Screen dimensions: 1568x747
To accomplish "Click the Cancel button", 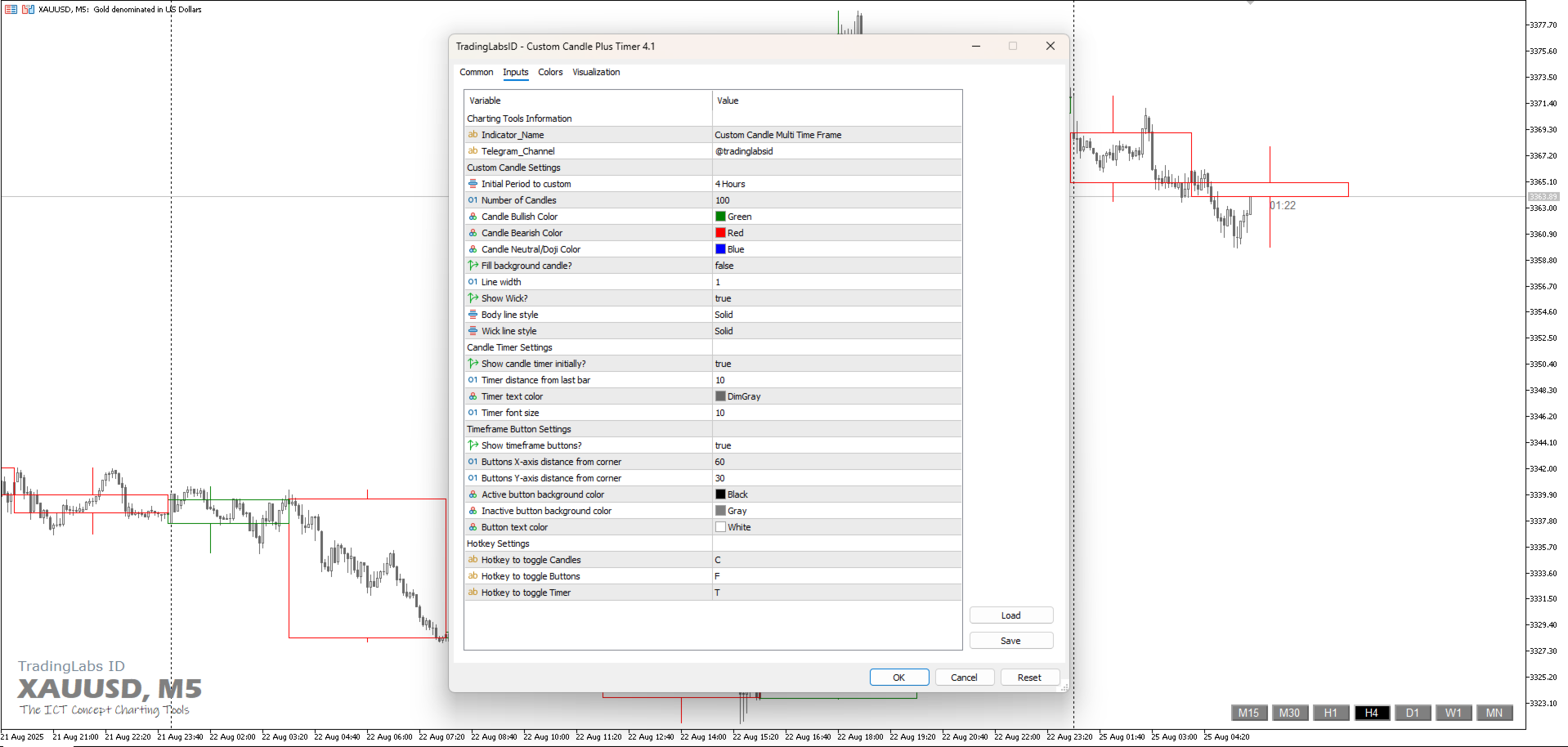I will [x=964, y=678].
